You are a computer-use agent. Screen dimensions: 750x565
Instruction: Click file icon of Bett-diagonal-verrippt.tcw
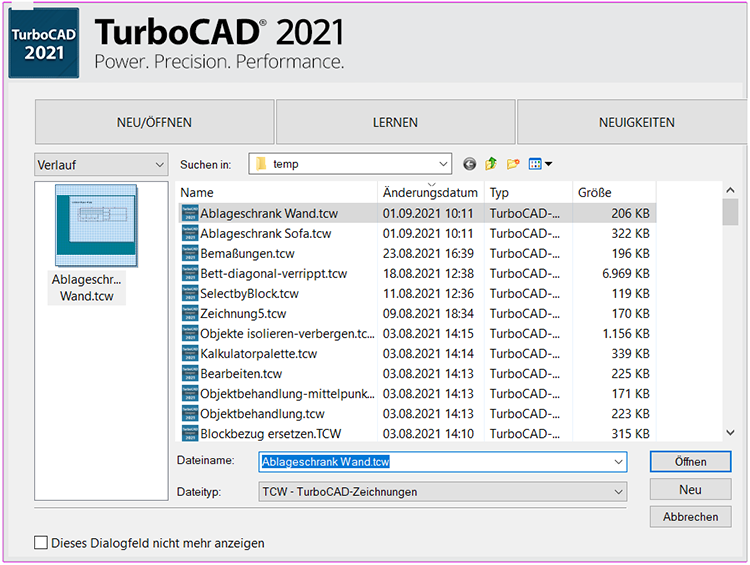click(x=190, y=274)
